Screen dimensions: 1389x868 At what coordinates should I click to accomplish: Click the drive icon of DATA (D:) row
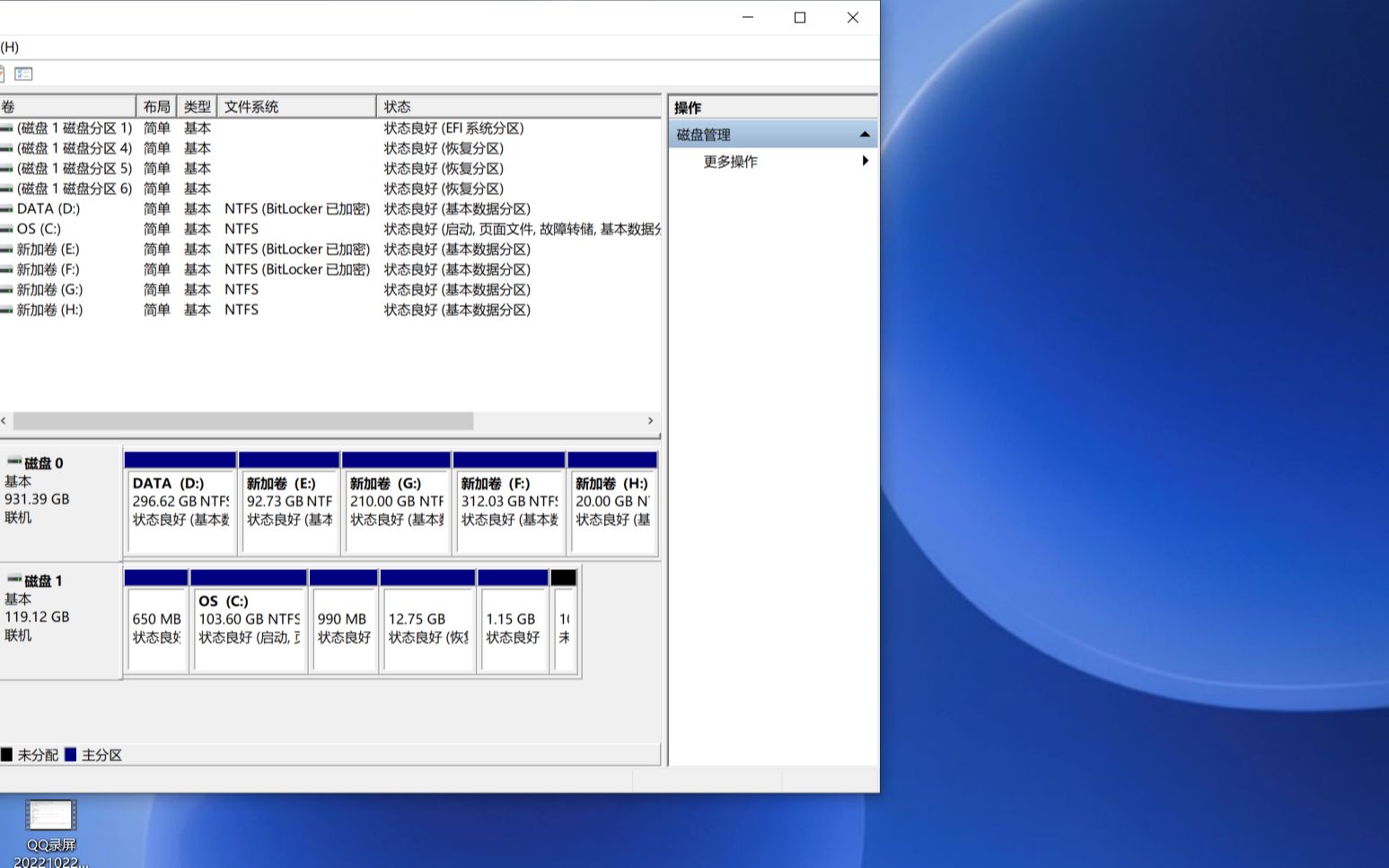pyautogui.click(x=7, y=209)
